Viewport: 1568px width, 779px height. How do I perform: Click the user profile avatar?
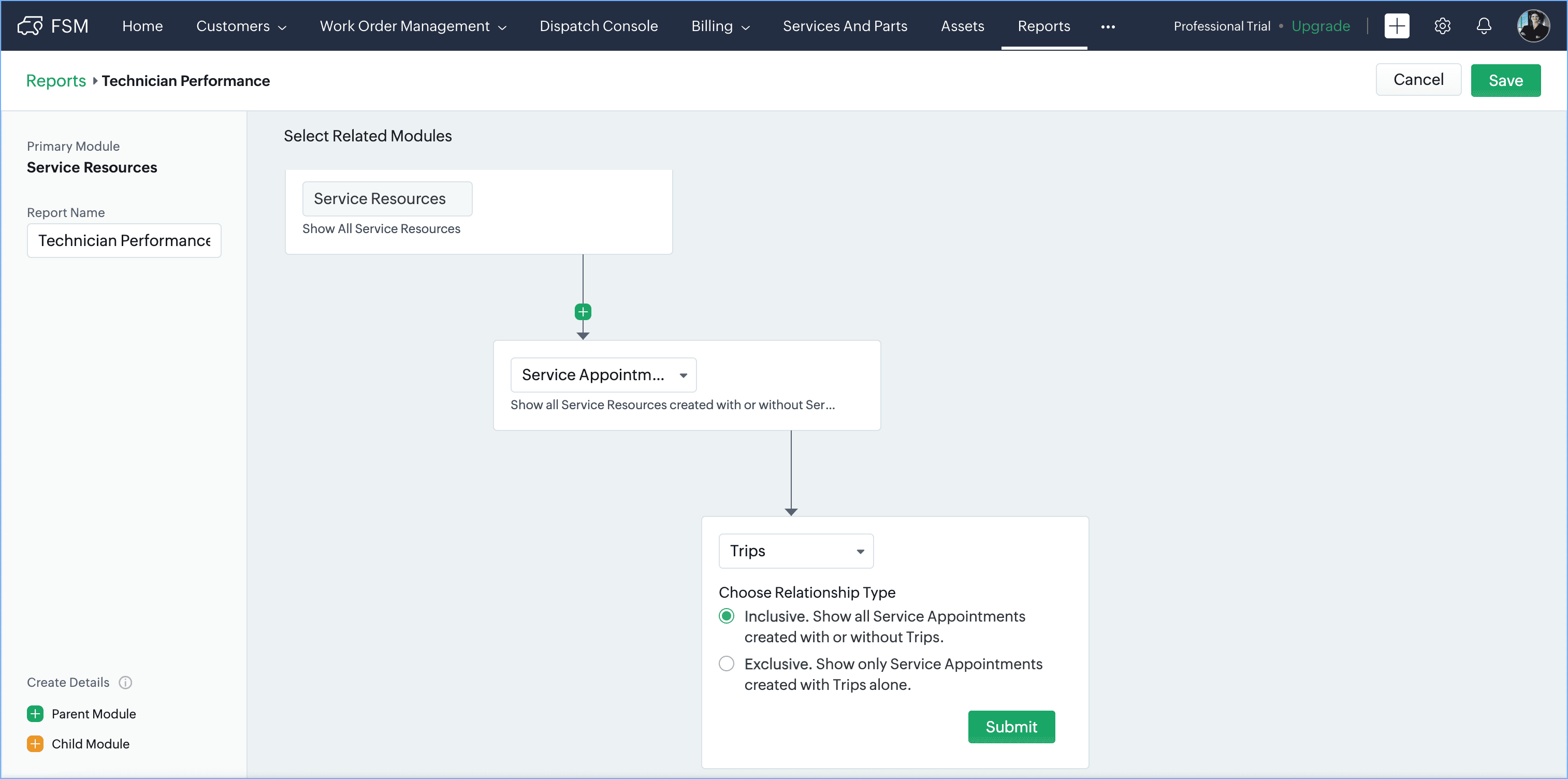click(x=1533, y=25)
